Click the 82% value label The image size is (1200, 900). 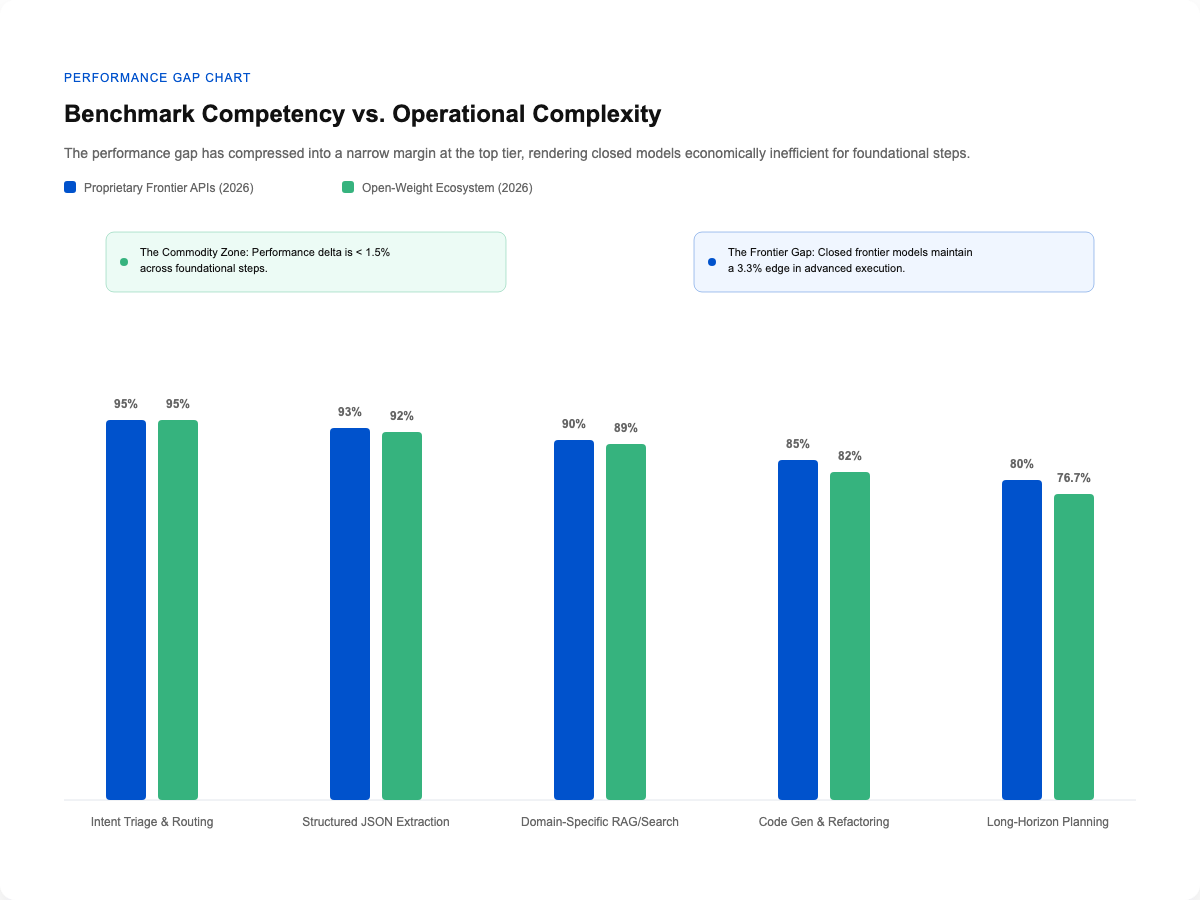850,456
